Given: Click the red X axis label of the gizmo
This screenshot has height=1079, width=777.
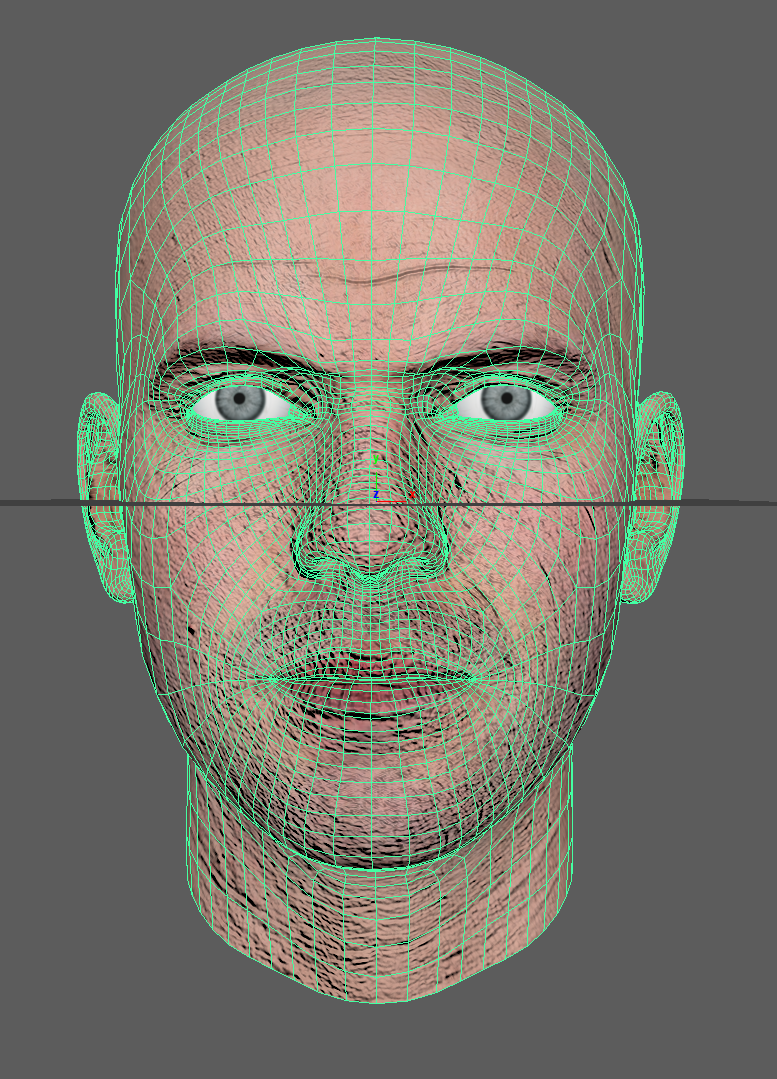Looking at the screenshot, I should click(412, 495).
